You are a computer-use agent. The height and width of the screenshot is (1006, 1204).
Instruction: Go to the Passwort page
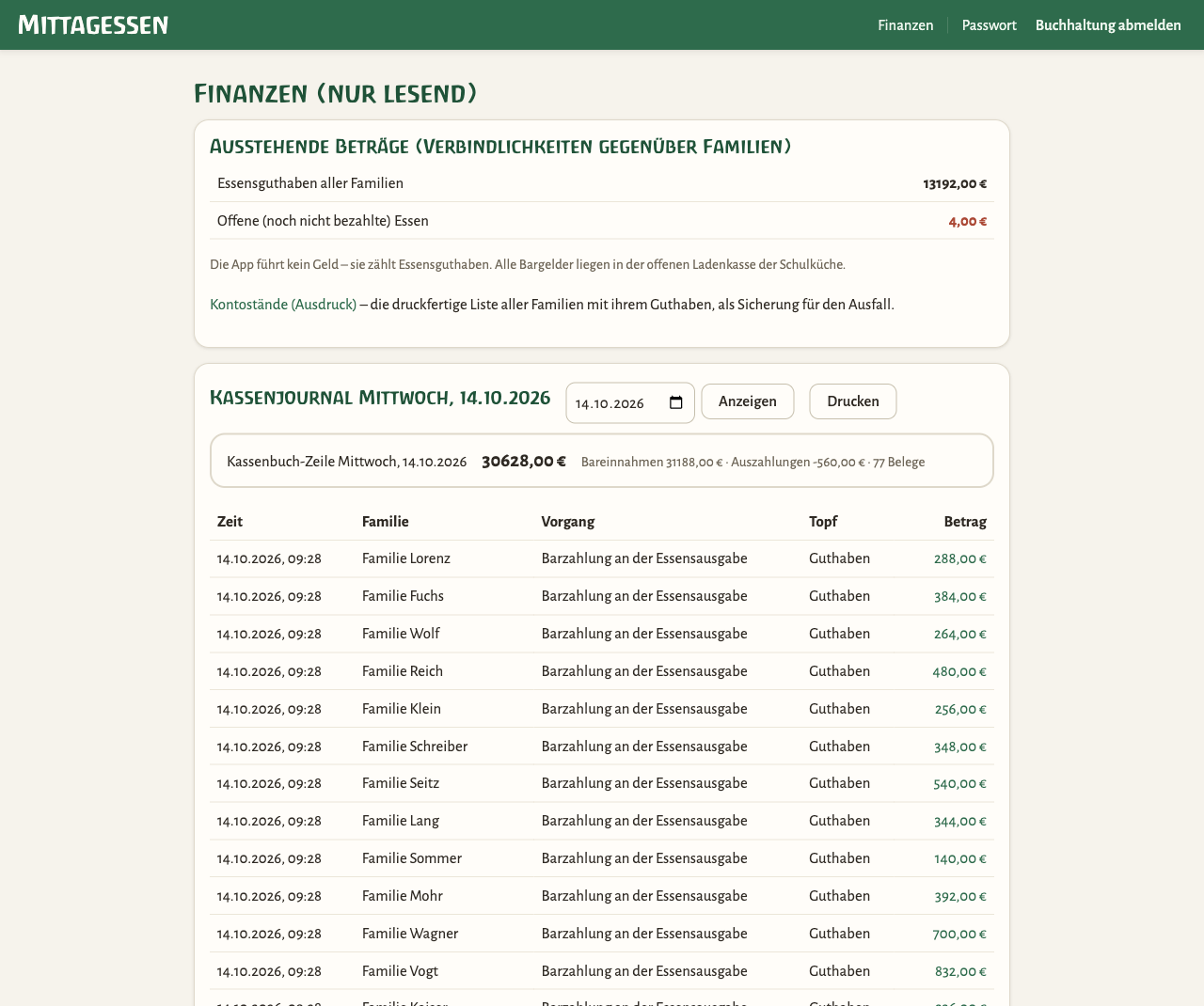tap(989, 25)
